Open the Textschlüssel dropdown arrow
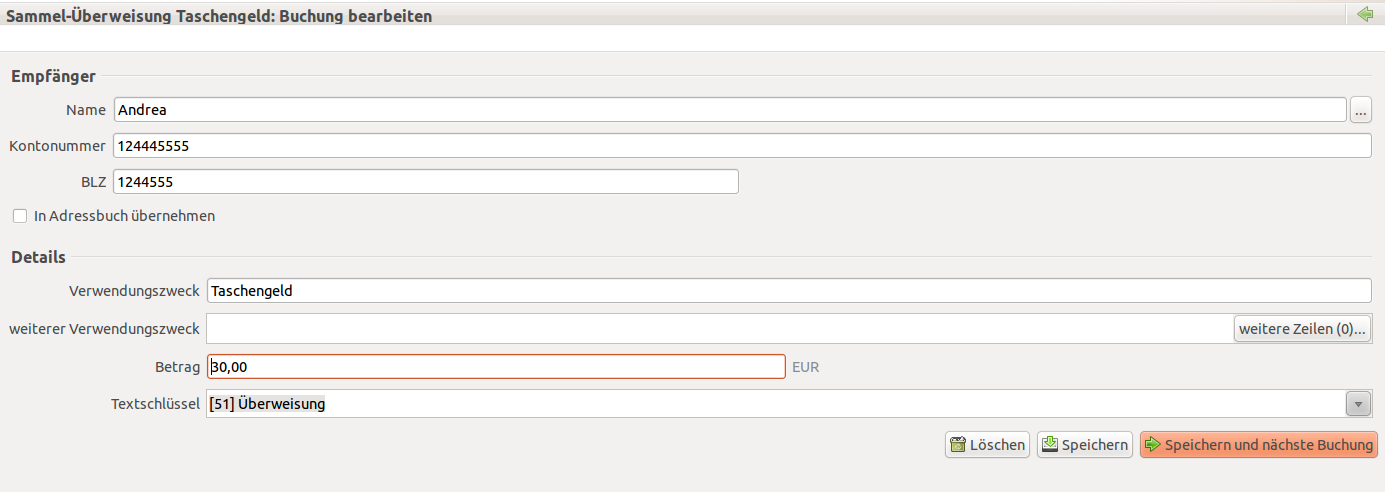 (1358, 404)
